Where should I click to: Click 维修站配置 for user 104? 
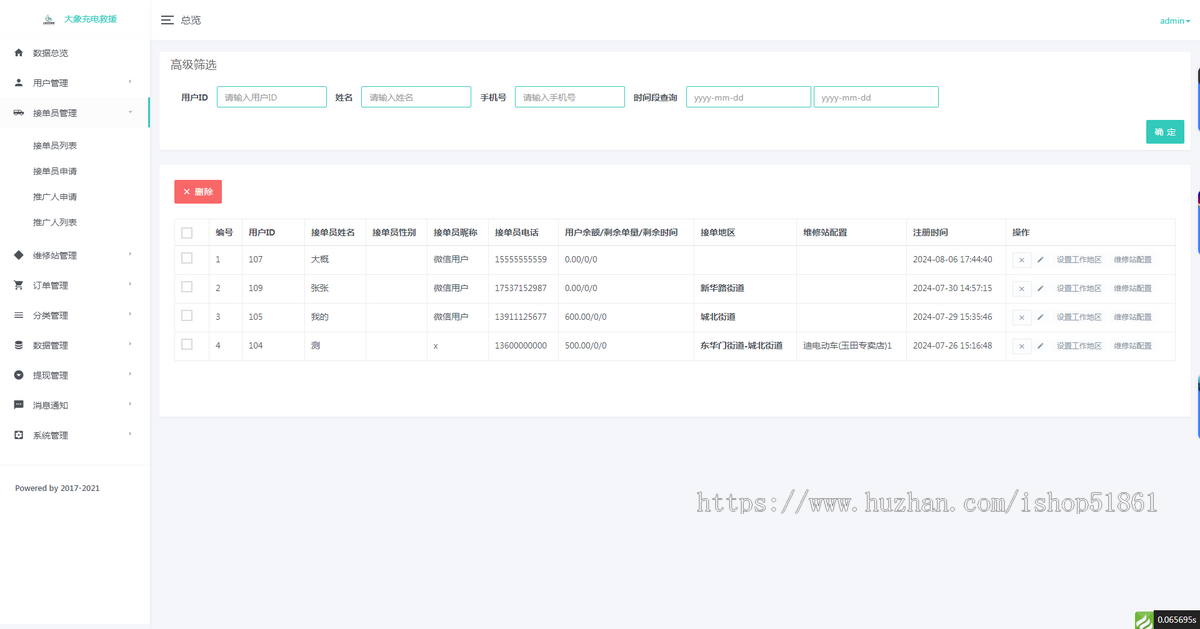click(x=1133, y=346)
